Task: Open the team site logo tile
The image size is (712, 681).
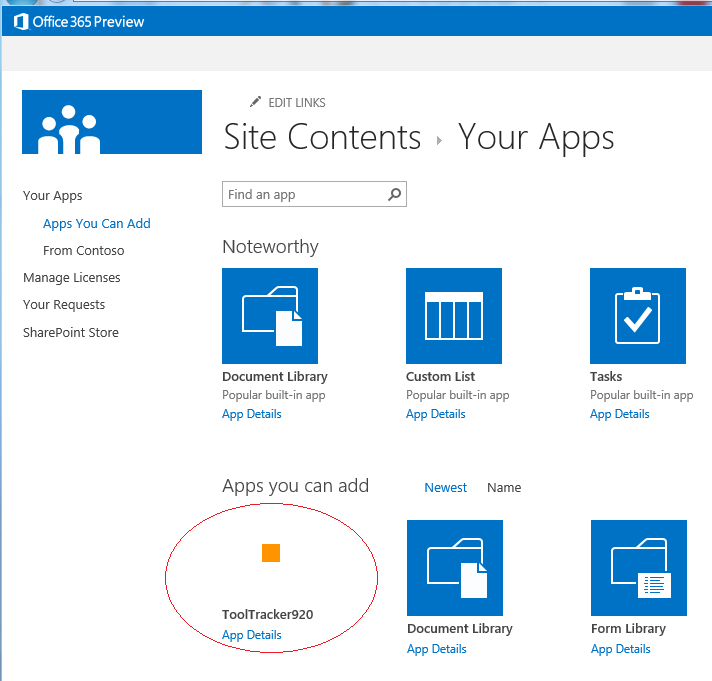Action: tap(112, 123)
